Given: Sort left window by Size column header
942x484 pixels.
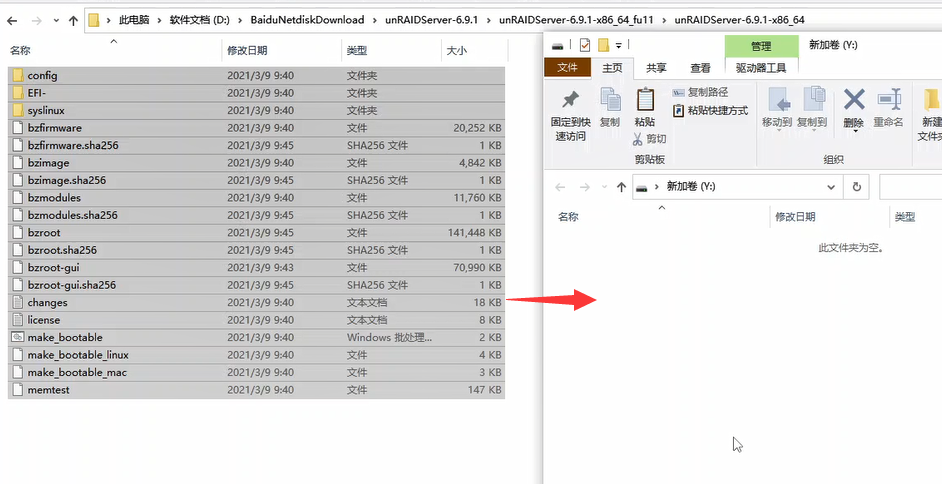Looking at the screenshot, I should (475, 51).
